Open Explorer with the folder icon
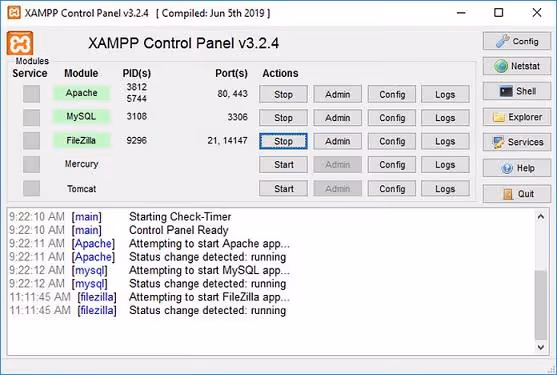This screenshot has height=375, width=557. point(517,117)
